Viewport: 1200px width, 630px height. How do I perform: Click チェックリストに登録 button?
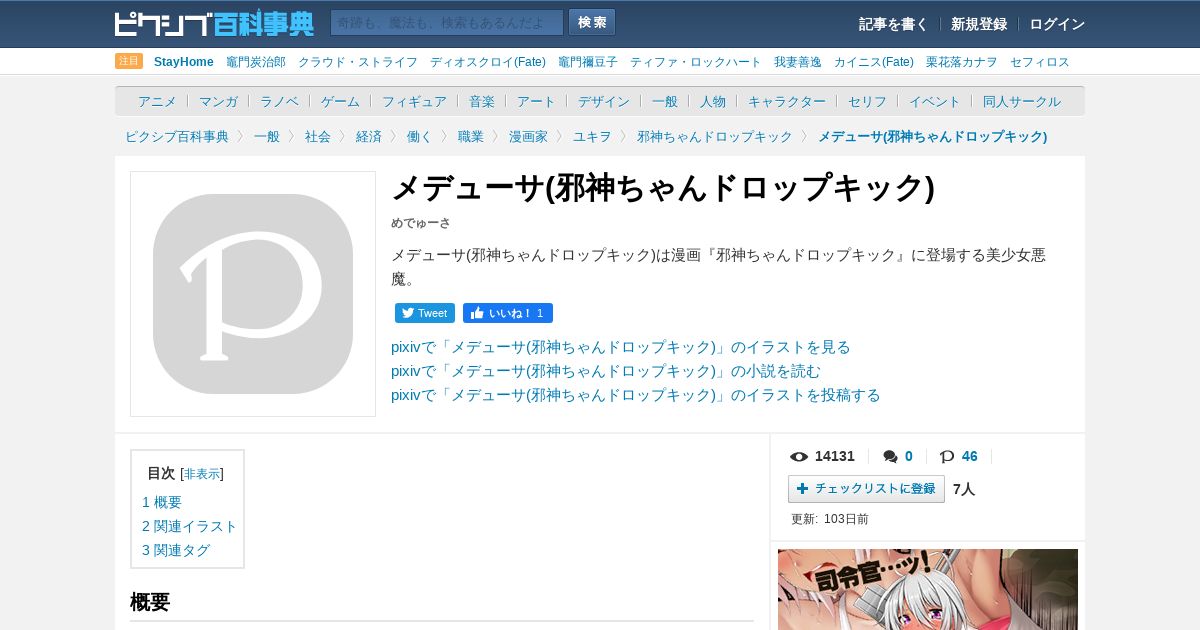click(x=866, y=489)
